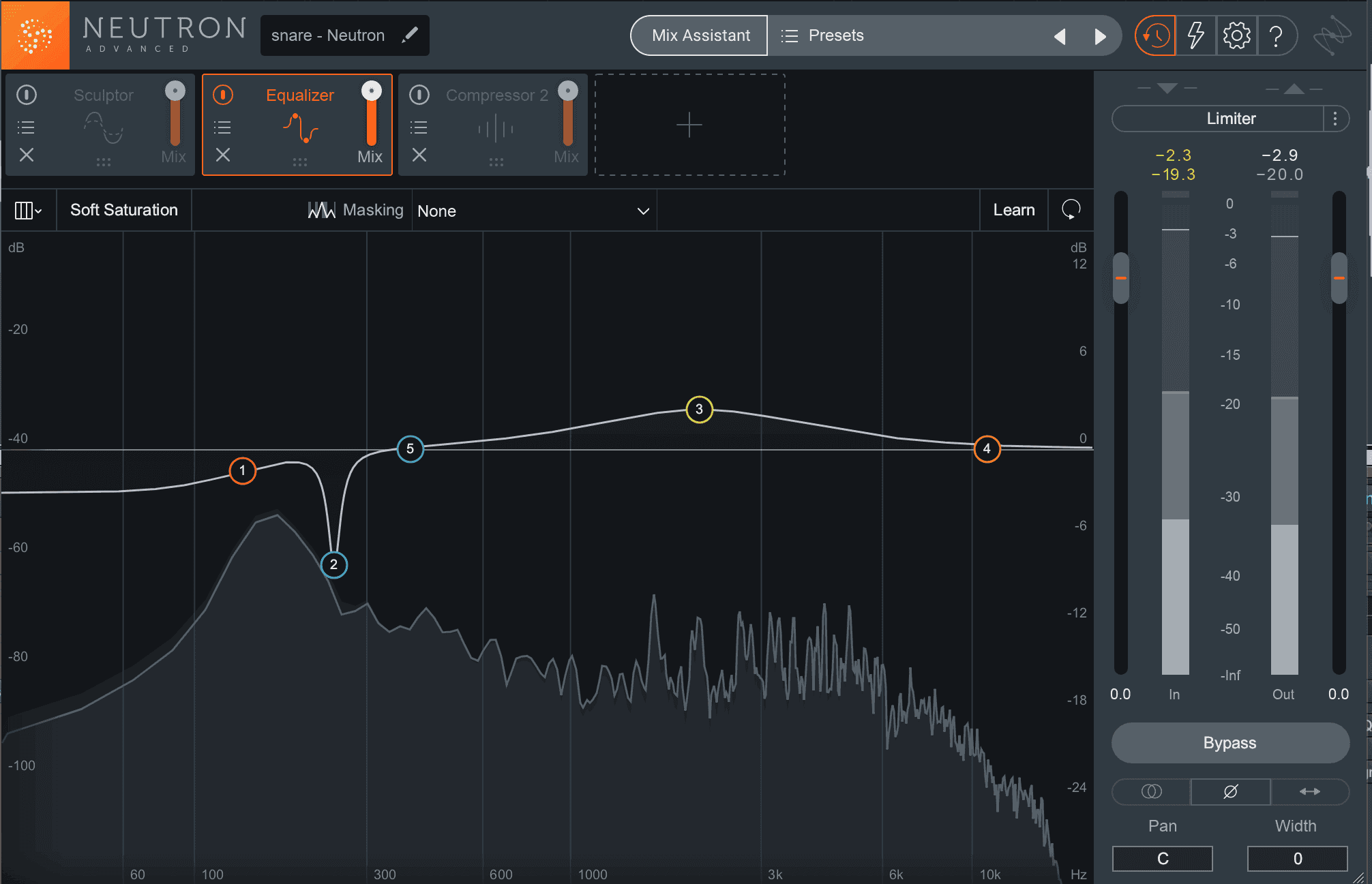Image resolution: width=1372 pixels, height=884 pixels.
Task: Click the output gain slider handle
Action: pos(1339,278)
